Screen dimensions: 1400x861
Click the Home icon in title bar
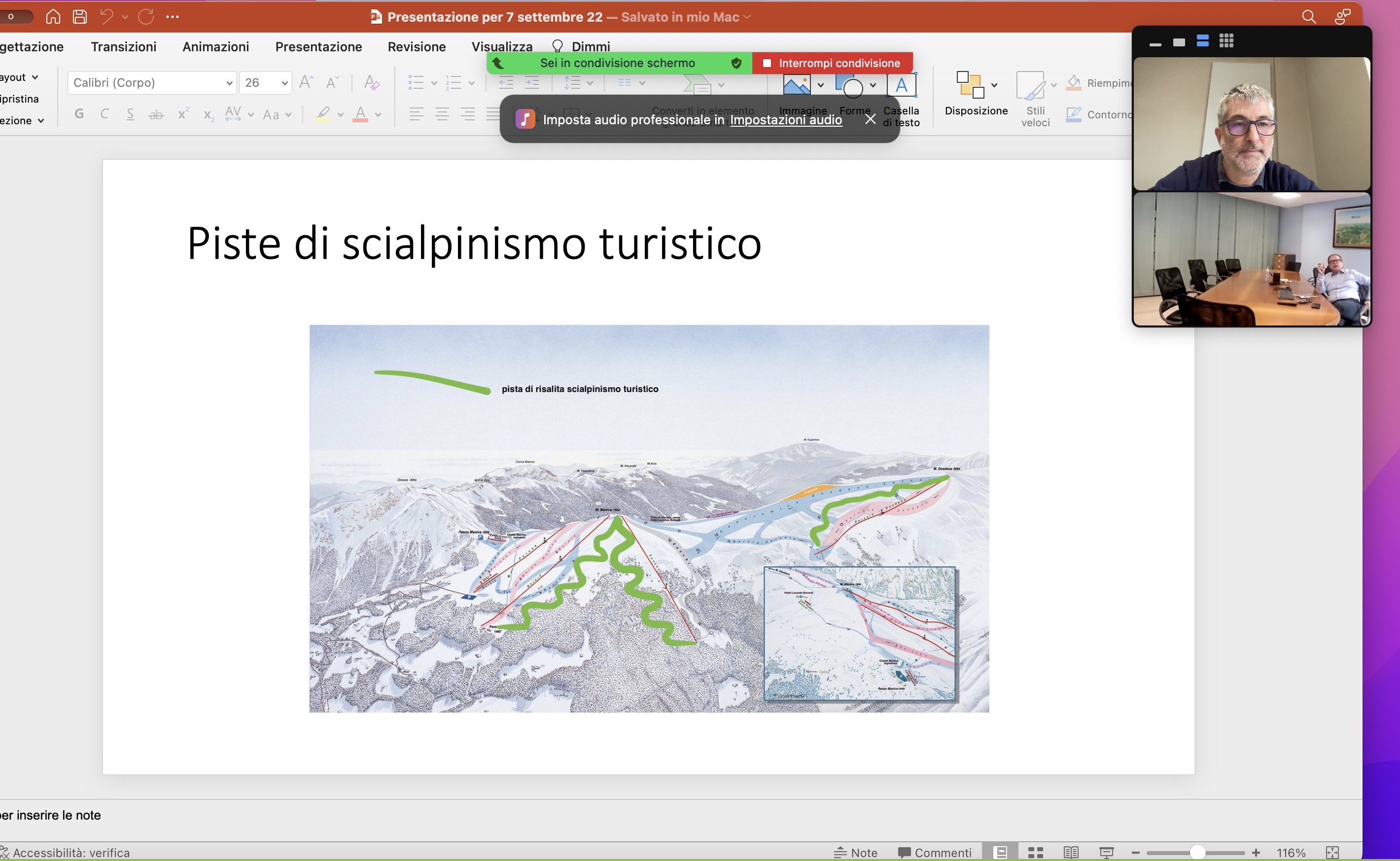pyautogui.click(x=53, y=16)
